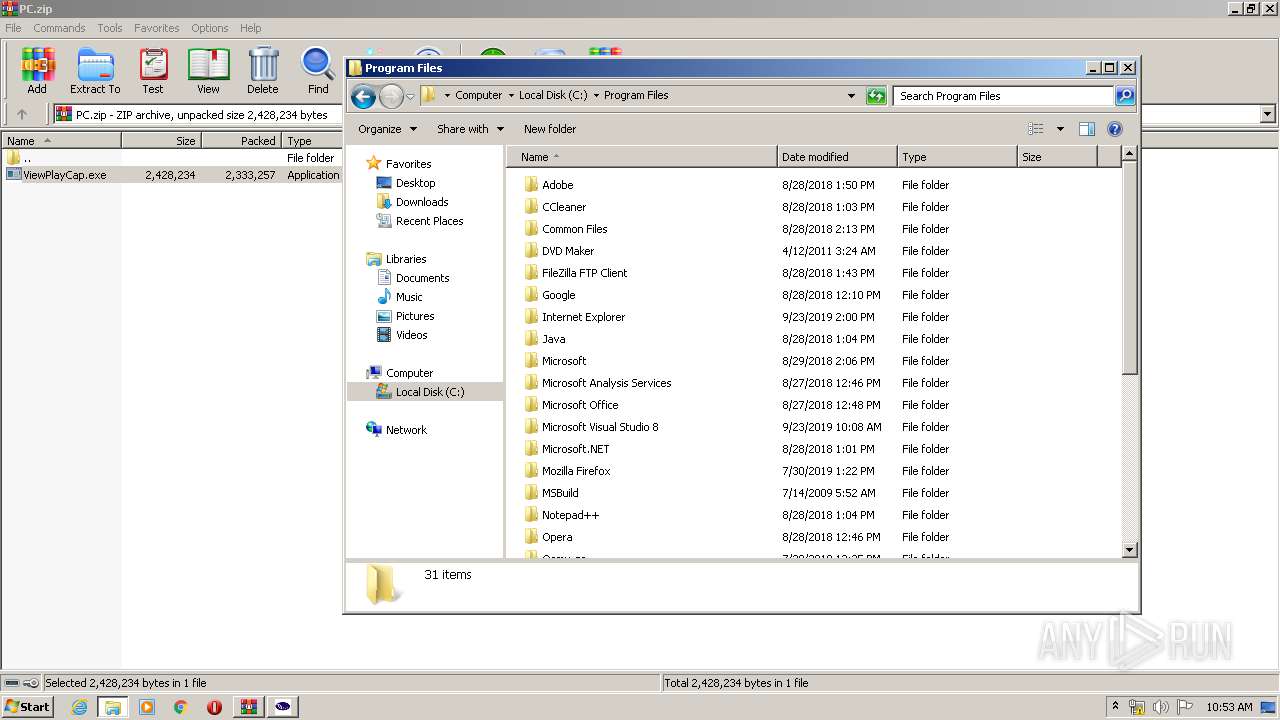
Task: Click the WinRAR Add toolbar icon
Action: (37, 70)
